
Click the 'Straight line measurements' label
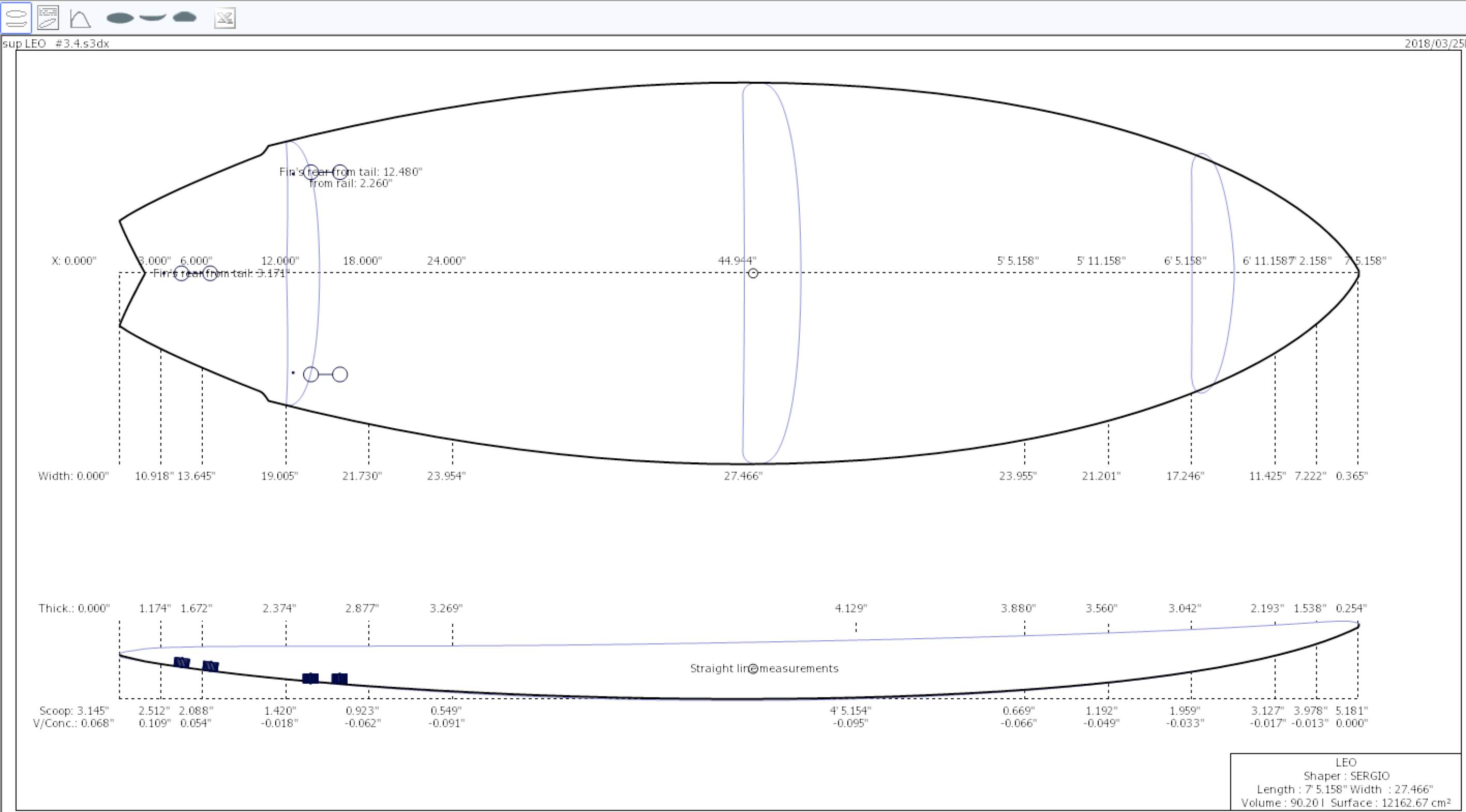(x=764, y=669)
